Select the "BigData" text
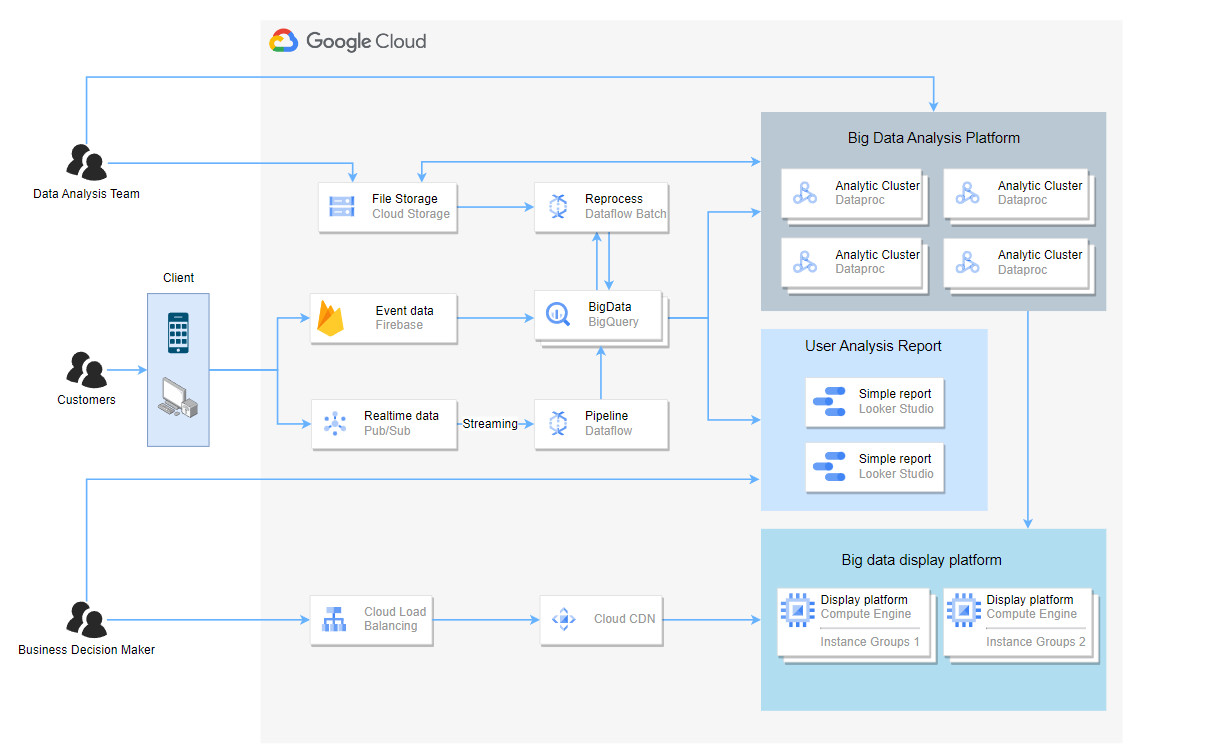Viewport: 1214px width, 750px height. point(610,307)
